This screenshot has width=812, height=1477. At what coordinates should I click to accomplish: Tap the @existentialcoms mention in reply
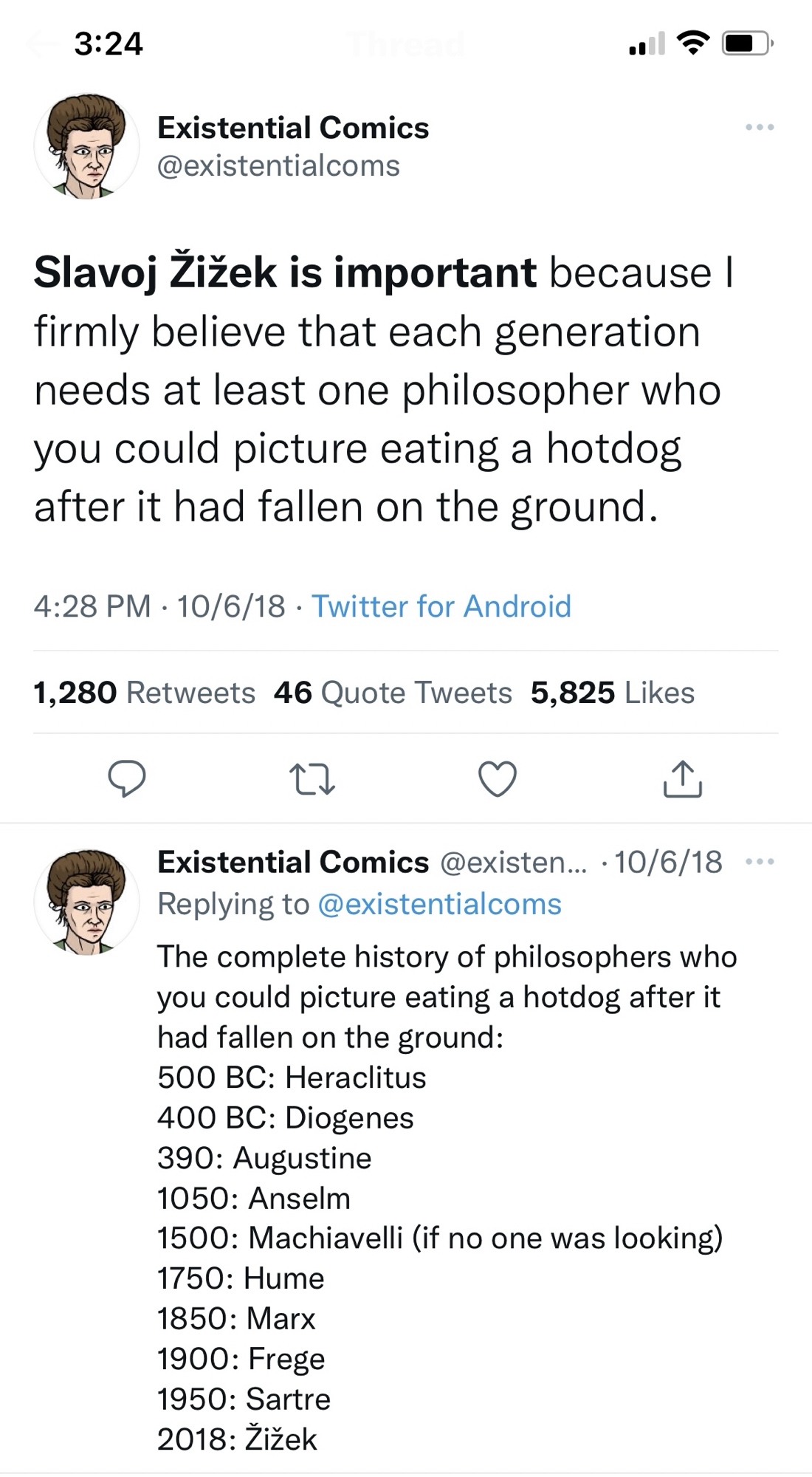click(439, 904)
